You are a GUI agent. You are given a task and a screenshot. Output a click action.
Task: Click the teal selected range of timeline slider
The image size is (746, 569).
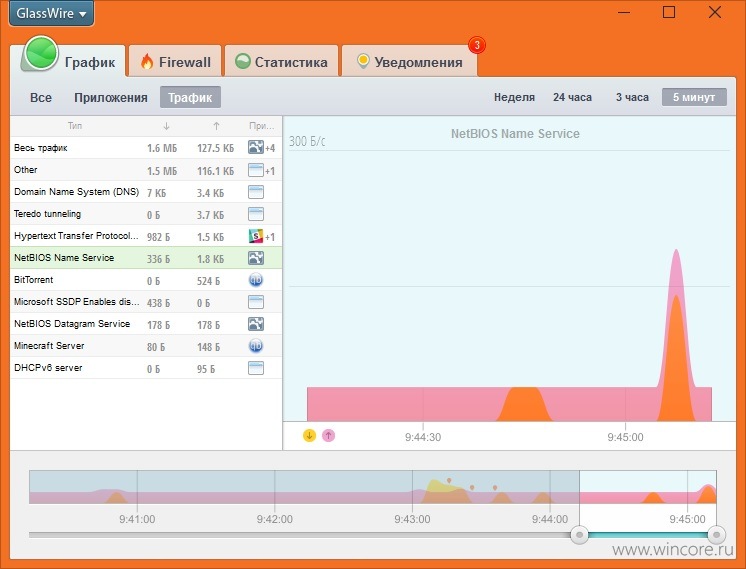[648, 535]
